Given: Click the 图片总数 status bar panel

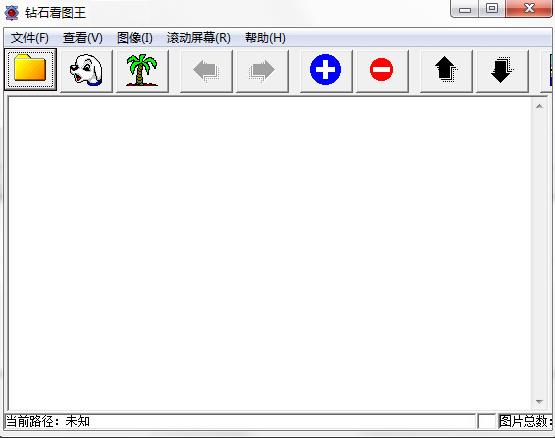Looking at the screenshot, I should click(x=526, y=421).
